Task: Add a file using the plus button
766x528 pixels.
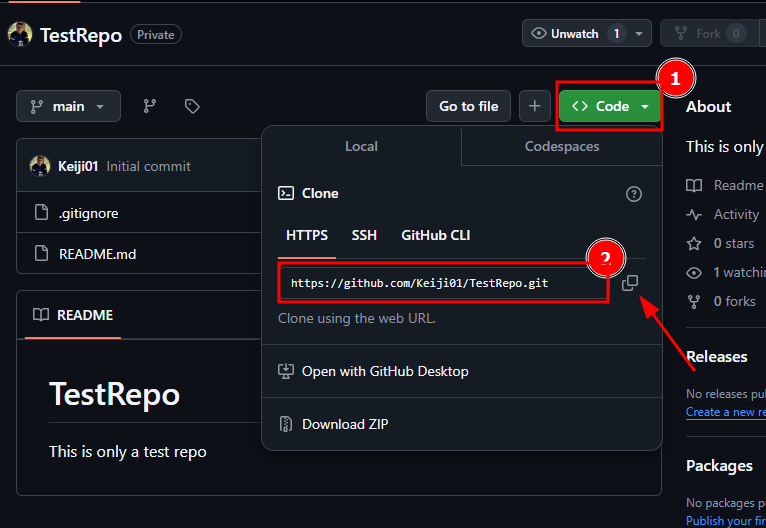Action: [x=534, y=106]
